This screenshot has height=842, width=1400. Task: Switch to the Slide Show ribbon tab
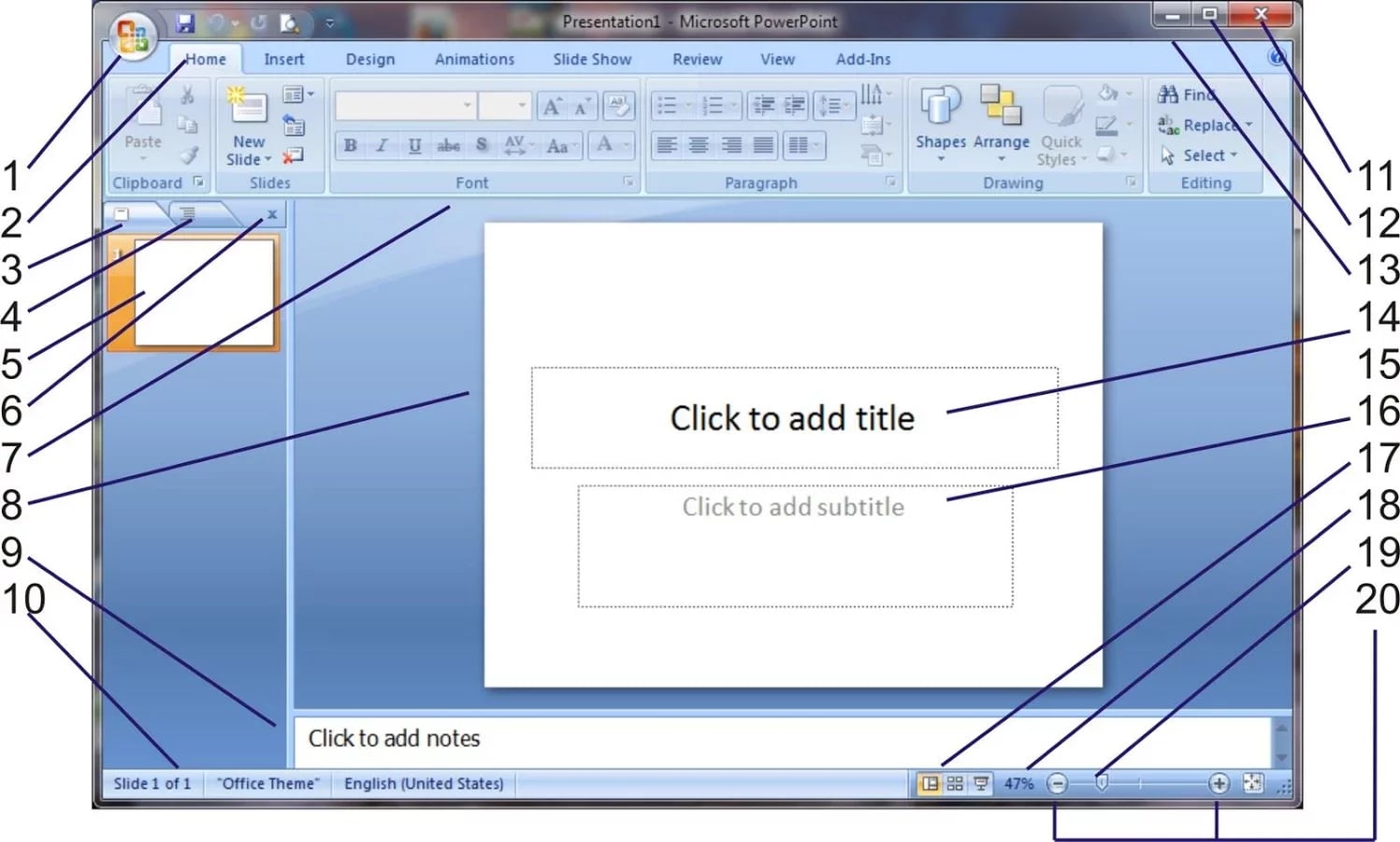point(592,59)
